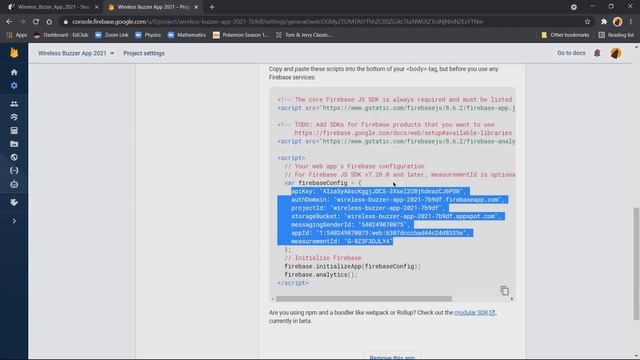Open Mathematics bookmark
This screenshot has width=640, height=360.
(187, 35)
